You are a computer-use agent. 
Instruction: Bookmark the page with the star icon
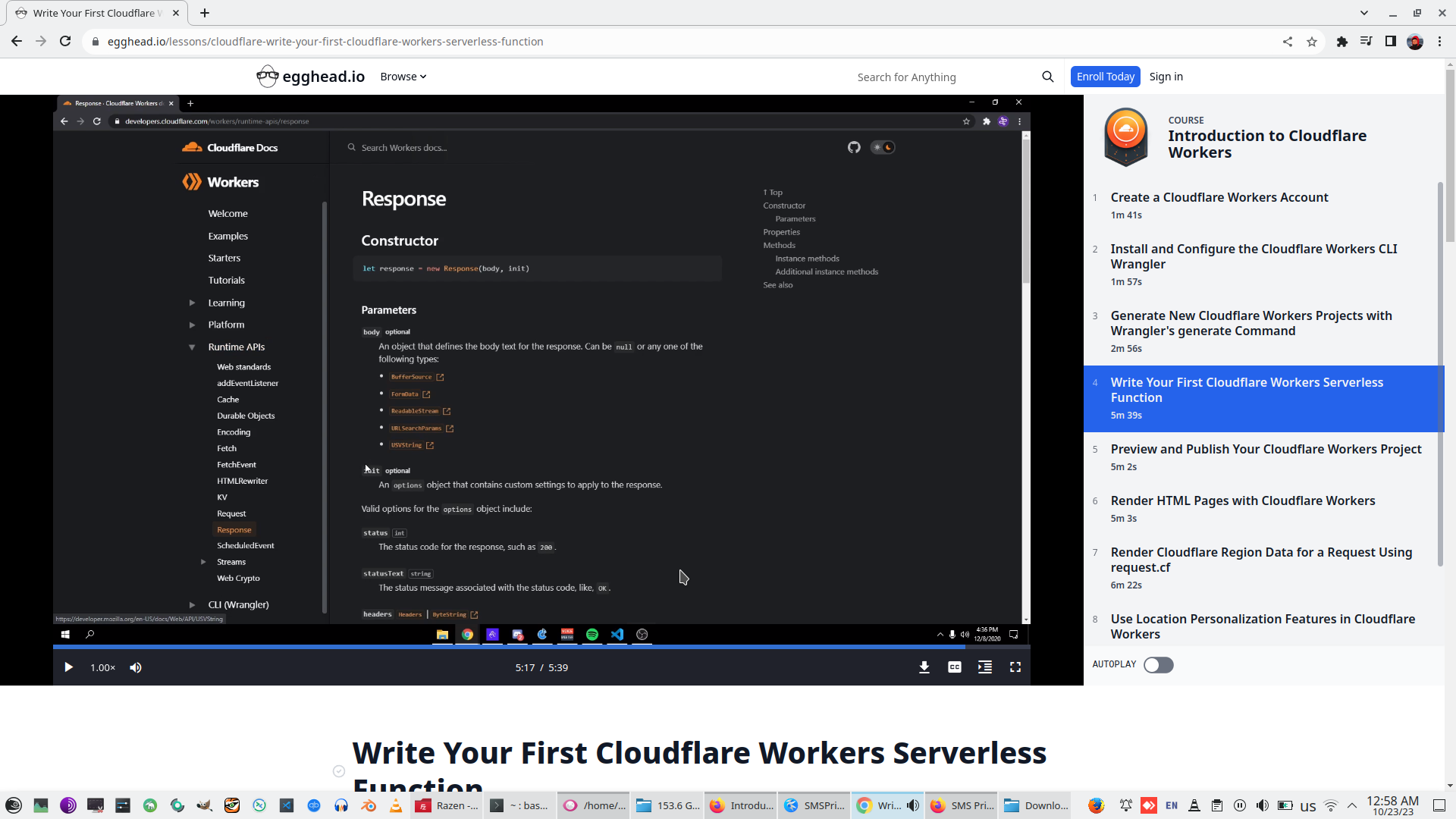1313,42
